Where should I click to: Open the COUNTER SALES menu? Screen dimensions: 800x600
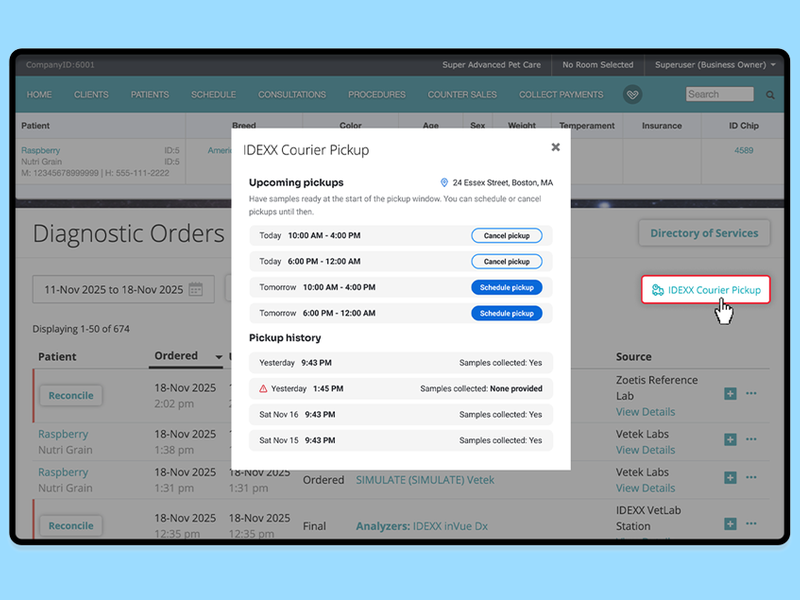[462, 94]
